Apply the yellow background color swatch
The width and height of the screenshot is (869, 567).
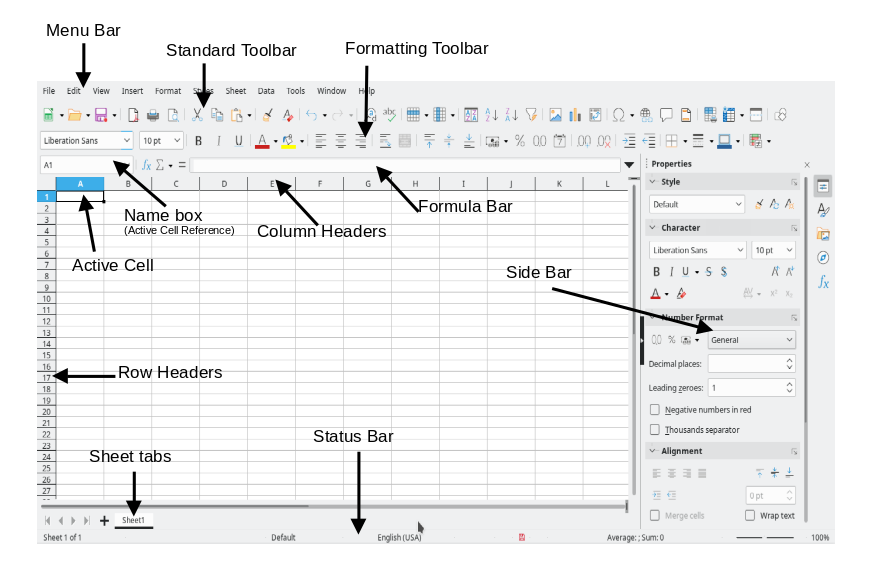point(288,141)
